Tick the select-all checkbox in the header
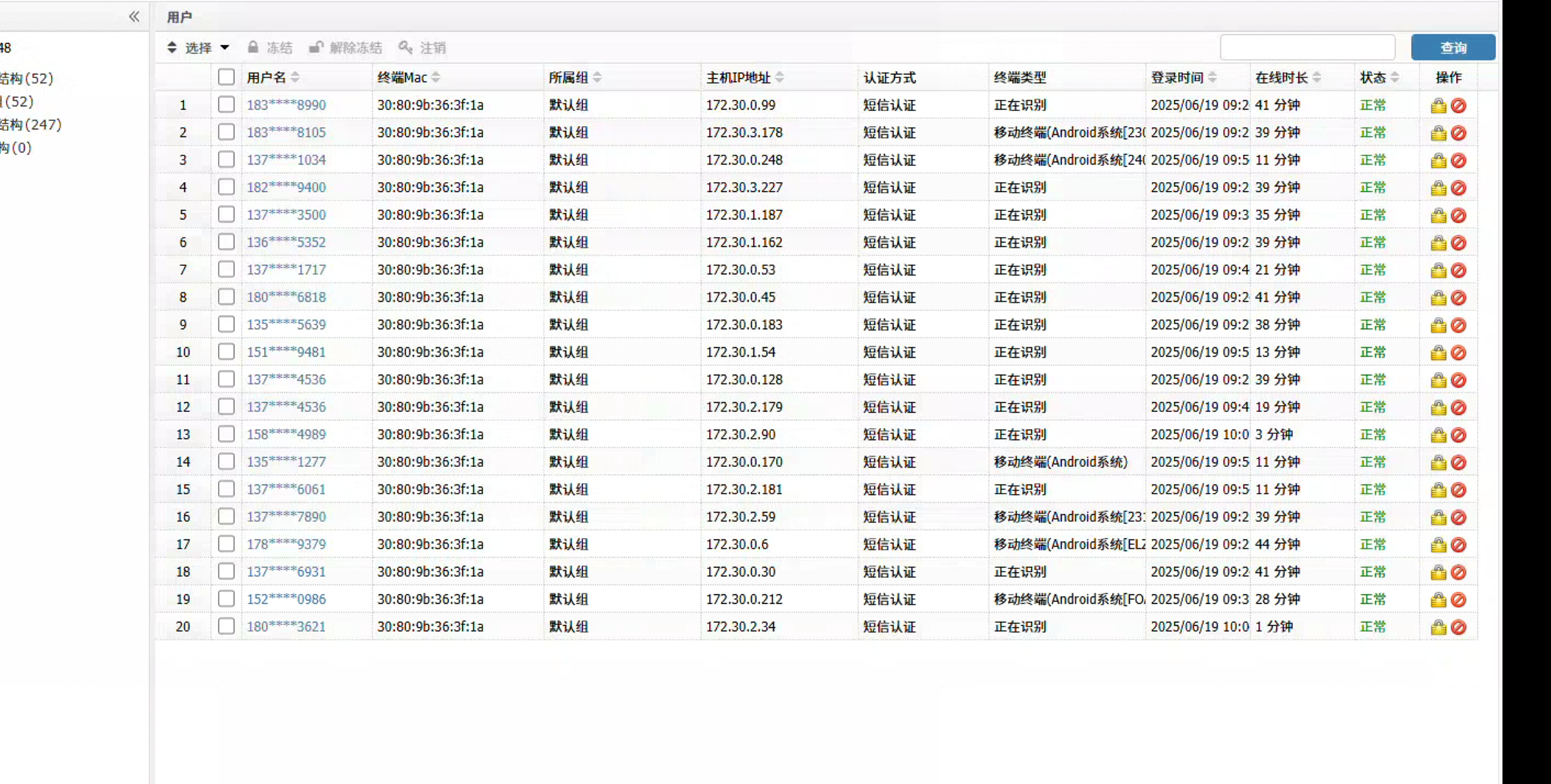The image size is (1551, 784). tap(226, 77)
